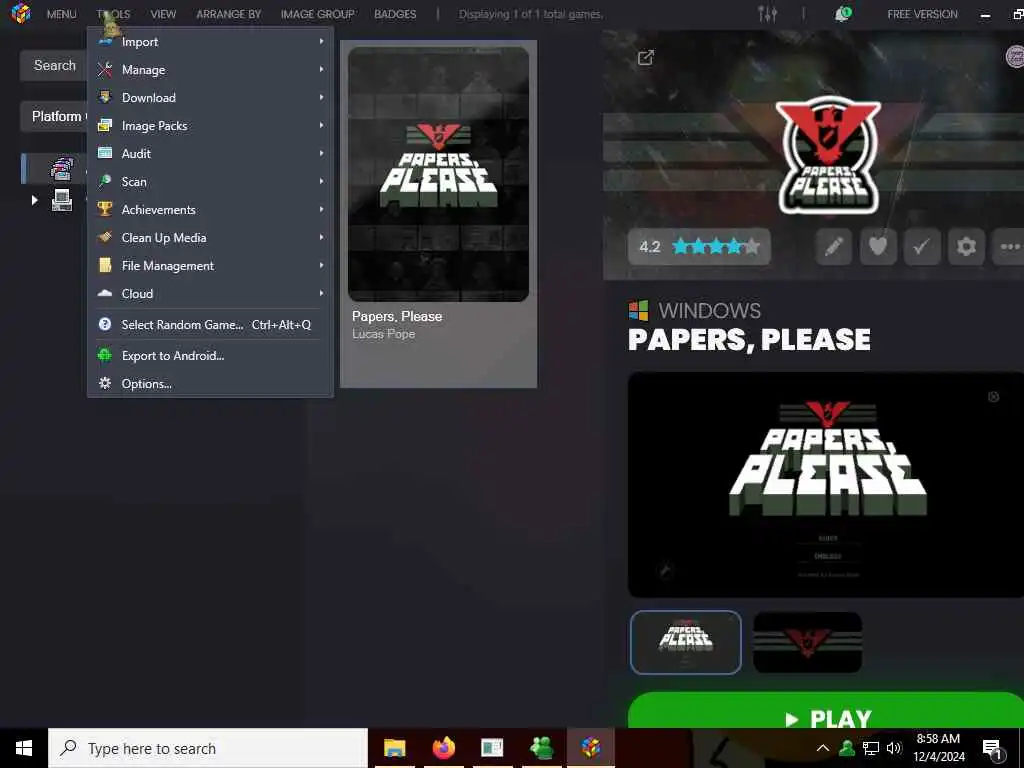Screen dimensions: 1024x768
Task: Open the green people app in taskbar
Action: click(541, 748)
